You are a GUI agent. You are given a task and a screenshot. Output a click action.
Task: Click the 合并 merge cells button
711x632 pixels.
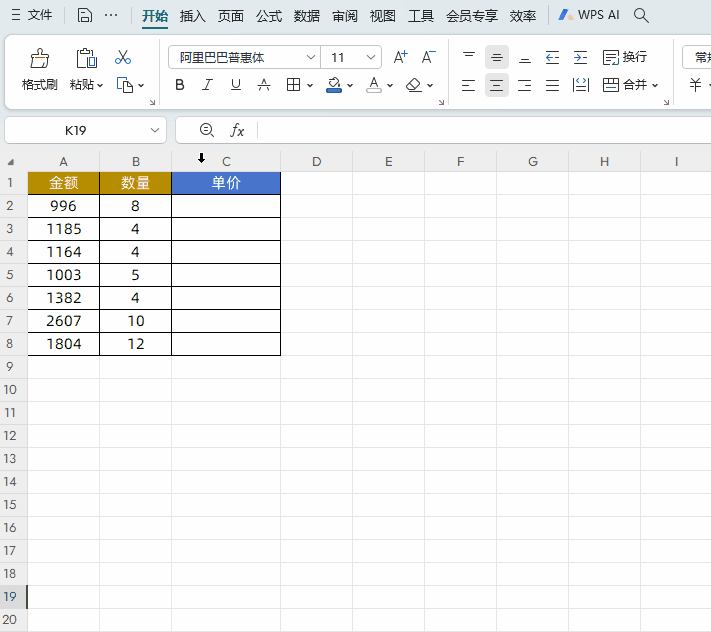[x=624, y=85]
